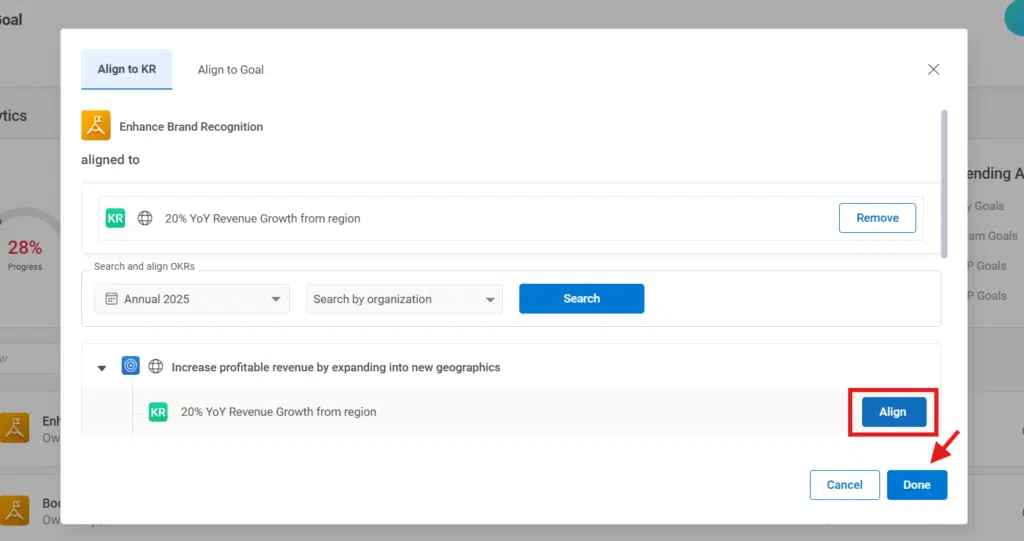Click the orange Enhance Brand Recognition goal icon
The height and width of the screenshot is (541, 1024).
pos(96,126)
